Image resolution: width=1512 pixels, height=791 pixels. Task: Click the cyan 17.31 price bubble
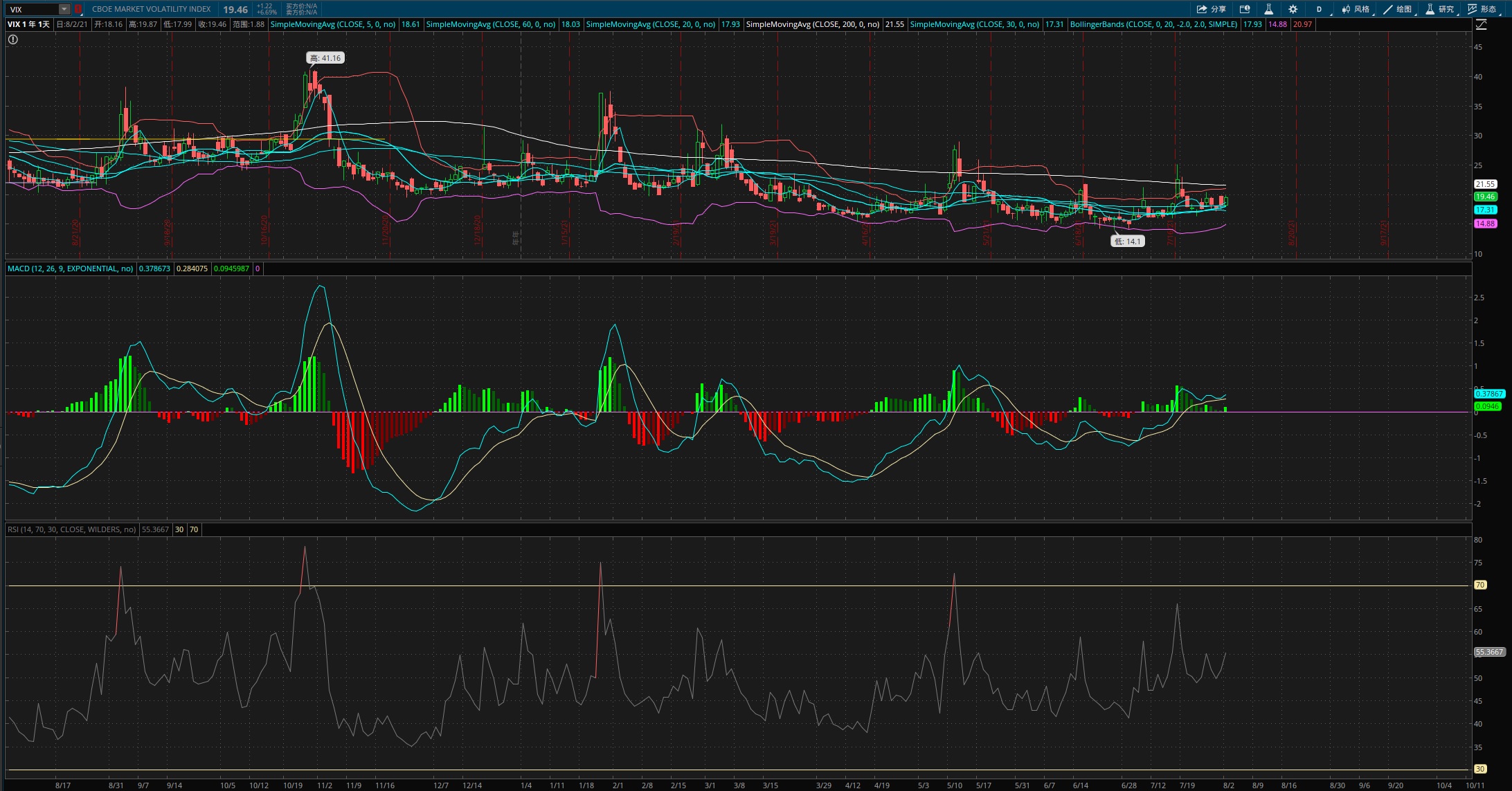pyautogui.click(x=1485, y=210)
